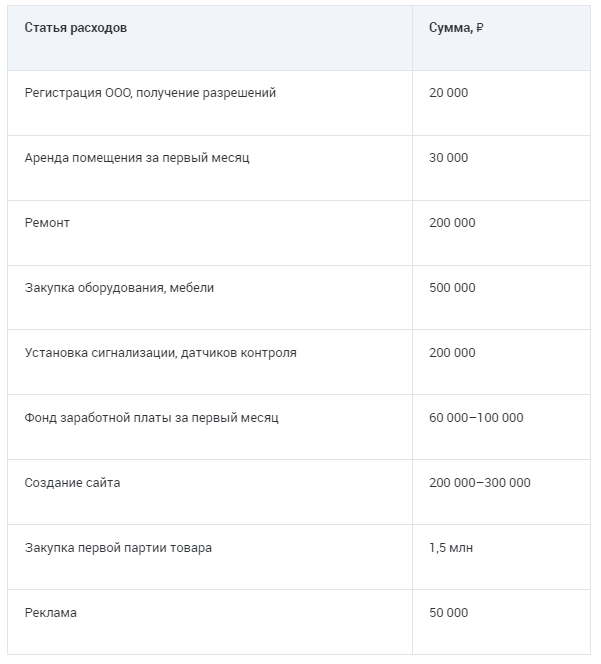Click the 20 000 amount cell
601x664 pixels.
click(448, 93)
